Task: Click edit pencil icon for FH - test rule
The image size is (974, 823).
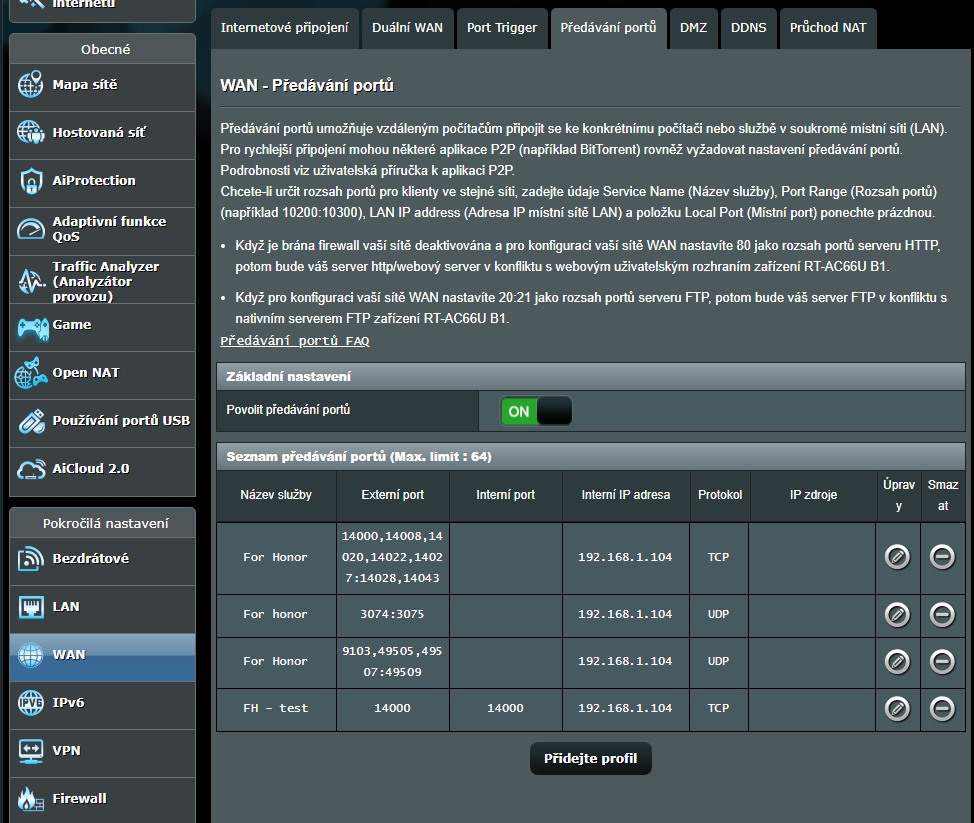Action: (x=897, y=709)
